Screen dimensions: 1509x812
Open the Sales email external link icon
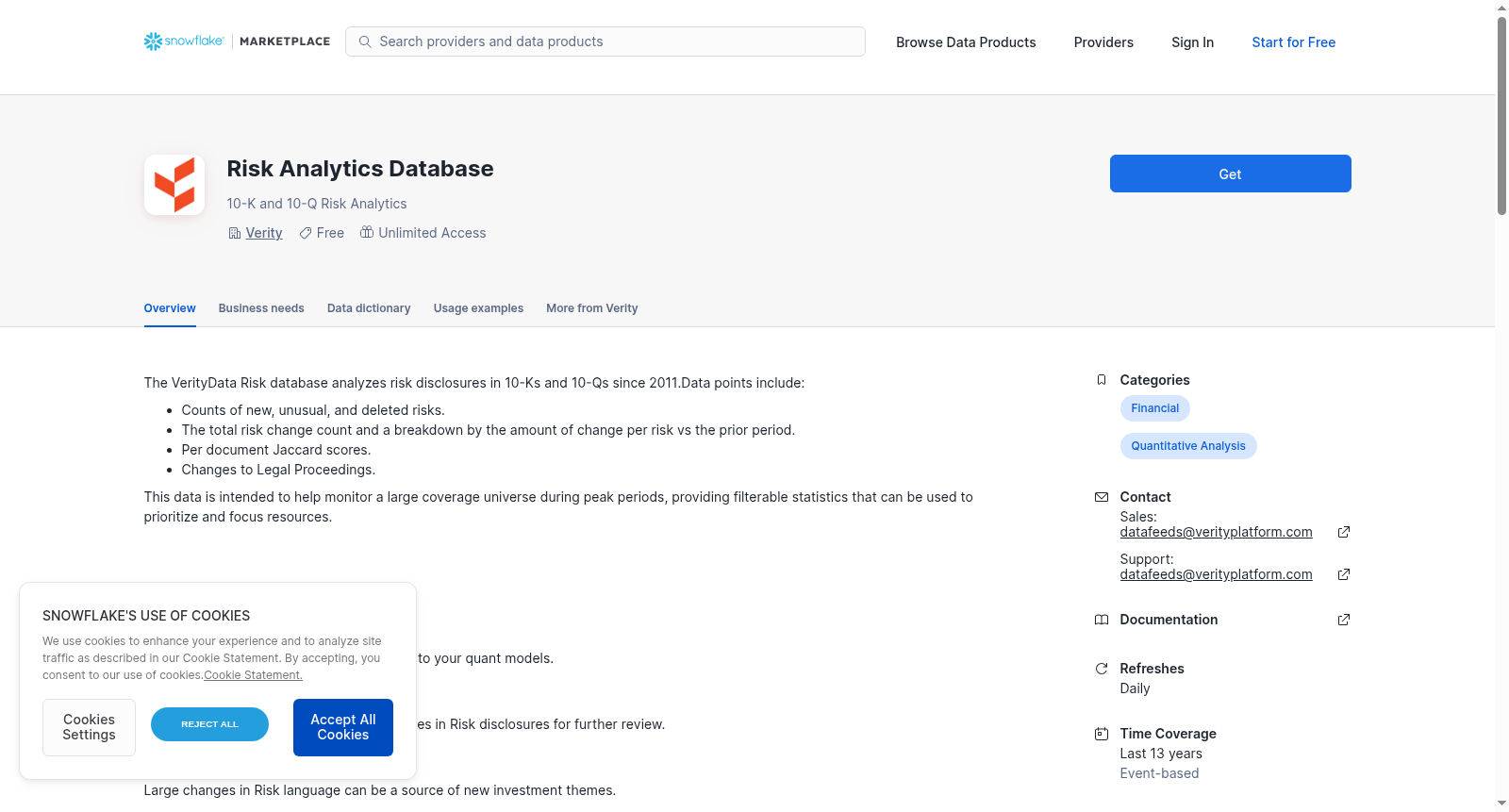(x=1344, y=532)
